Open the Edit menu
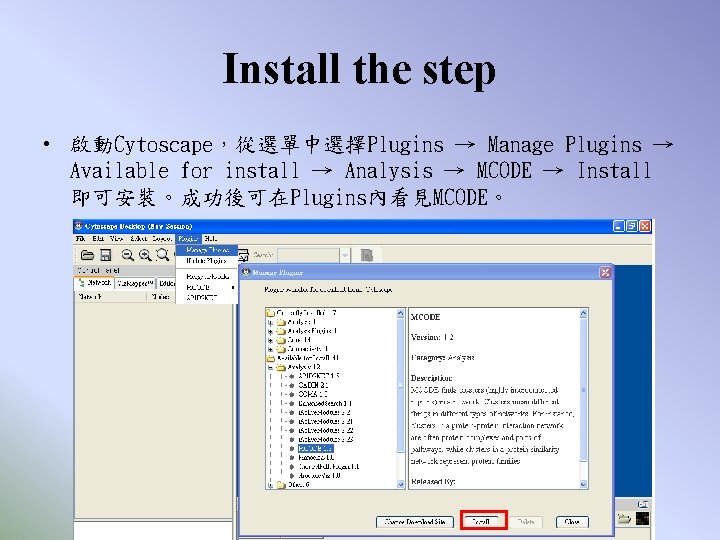Image resolution: width=720 pixels, height=540 pixels. pyautogui.click(x=98, y=238)
